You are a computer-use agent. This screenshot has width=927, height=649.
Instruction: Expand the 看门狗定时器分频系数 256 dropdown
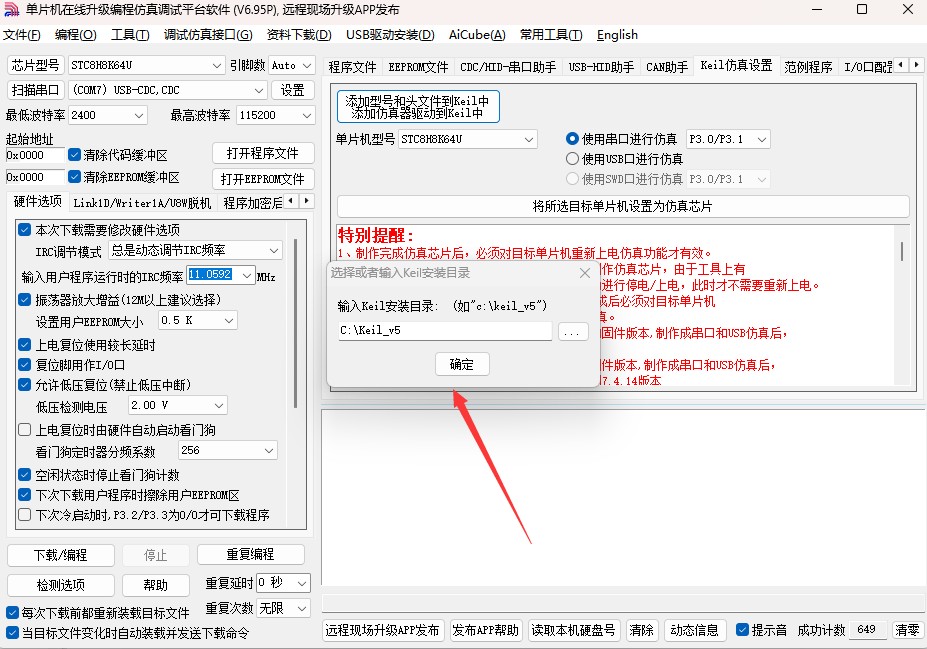click(x=269, y=450)
